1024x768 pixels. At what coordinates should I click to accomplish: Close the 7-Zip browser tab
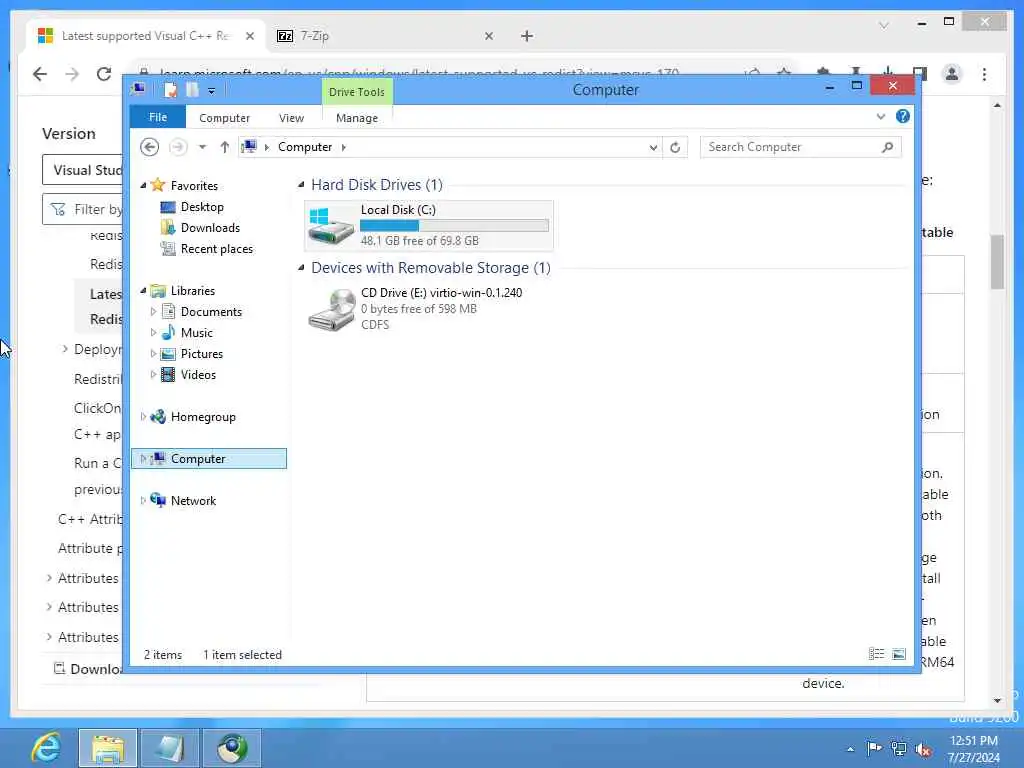point(488,36)
